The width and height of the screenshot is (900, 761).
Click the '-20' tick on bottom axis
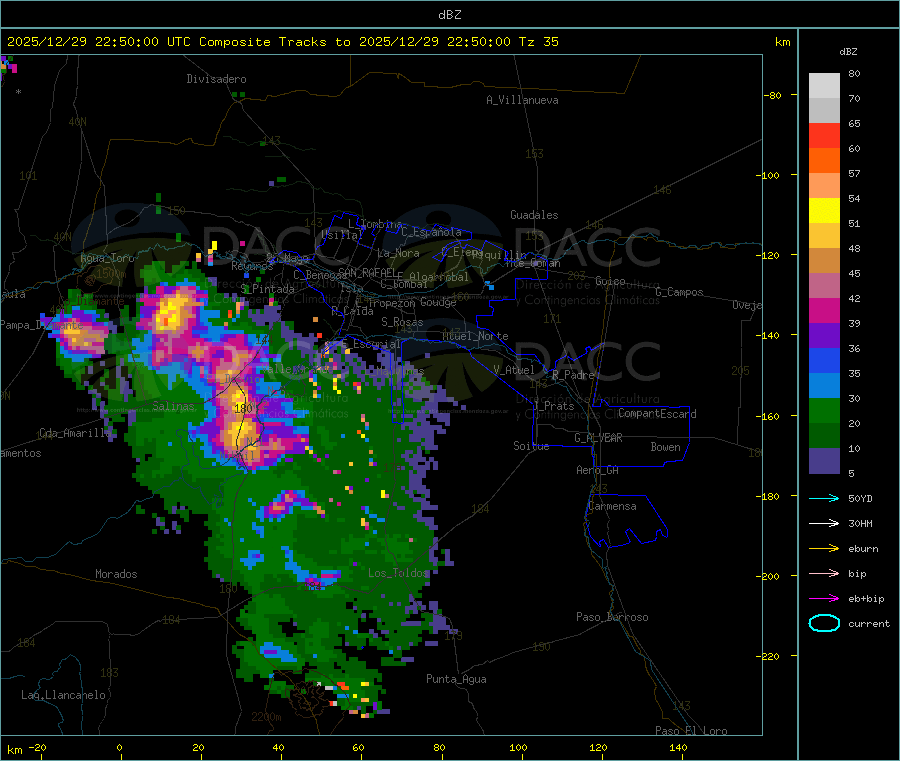pyautogui.click(x=38, y=747)
